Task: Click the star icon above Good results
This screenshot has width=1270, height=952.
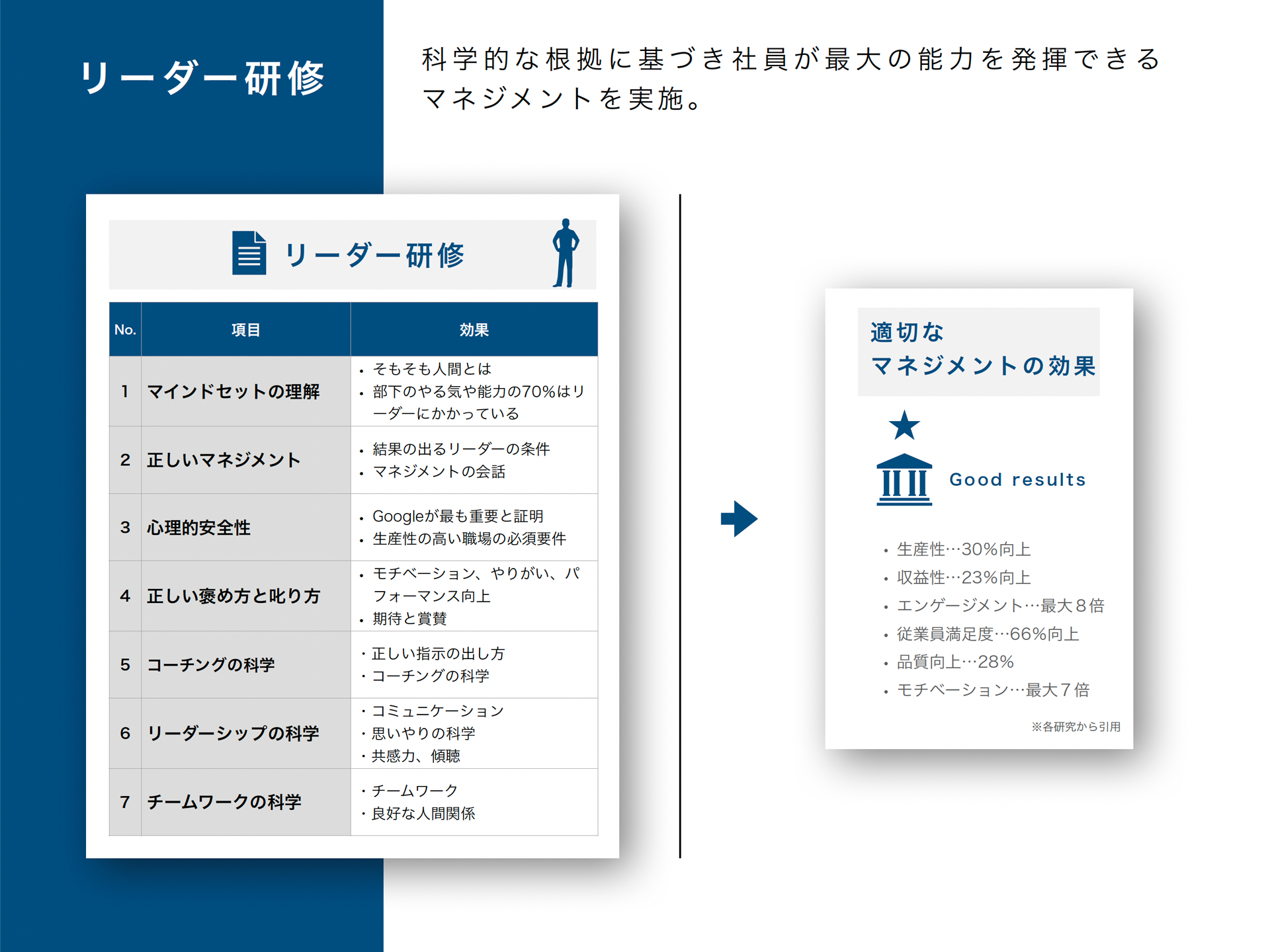Action: point(904,425)
